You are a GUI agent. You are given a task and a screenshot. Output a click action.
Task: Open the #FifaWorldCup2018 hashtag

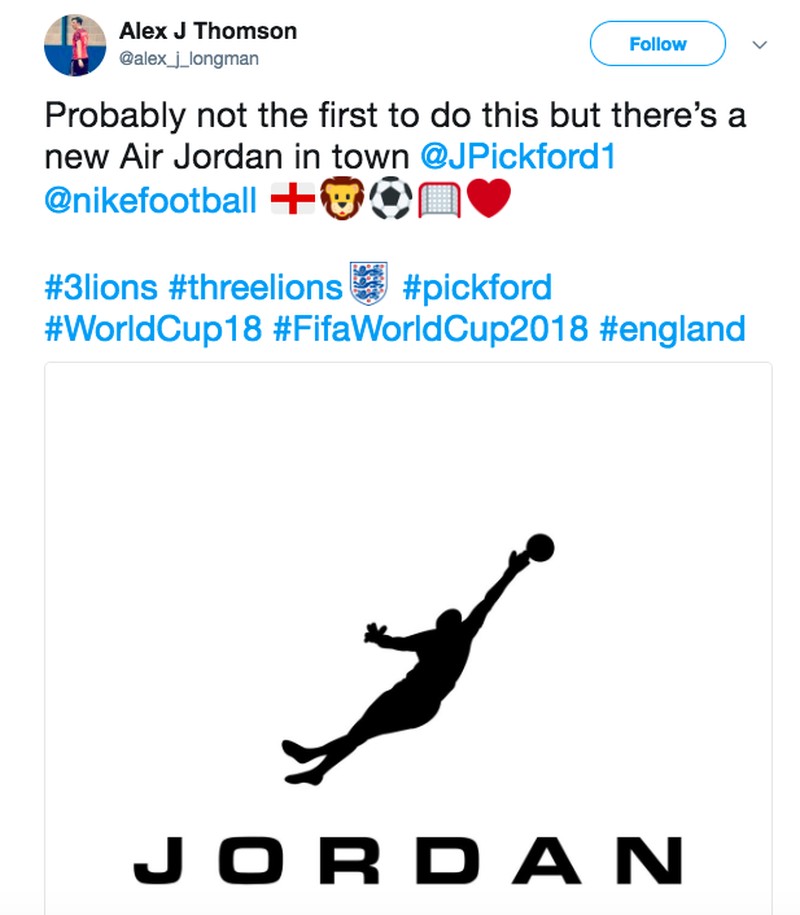[x=430, y=329]
